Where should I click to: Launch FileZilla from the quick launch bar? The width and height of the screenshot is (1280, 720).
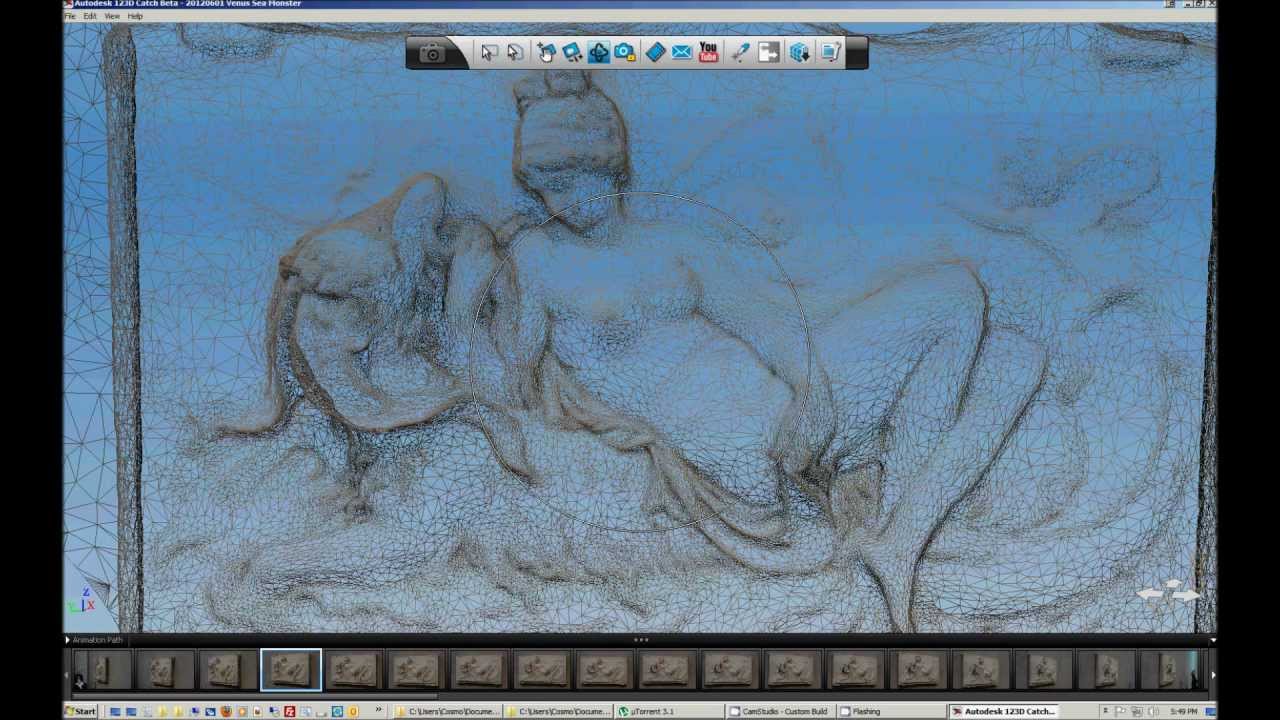[x=290, y=712]
